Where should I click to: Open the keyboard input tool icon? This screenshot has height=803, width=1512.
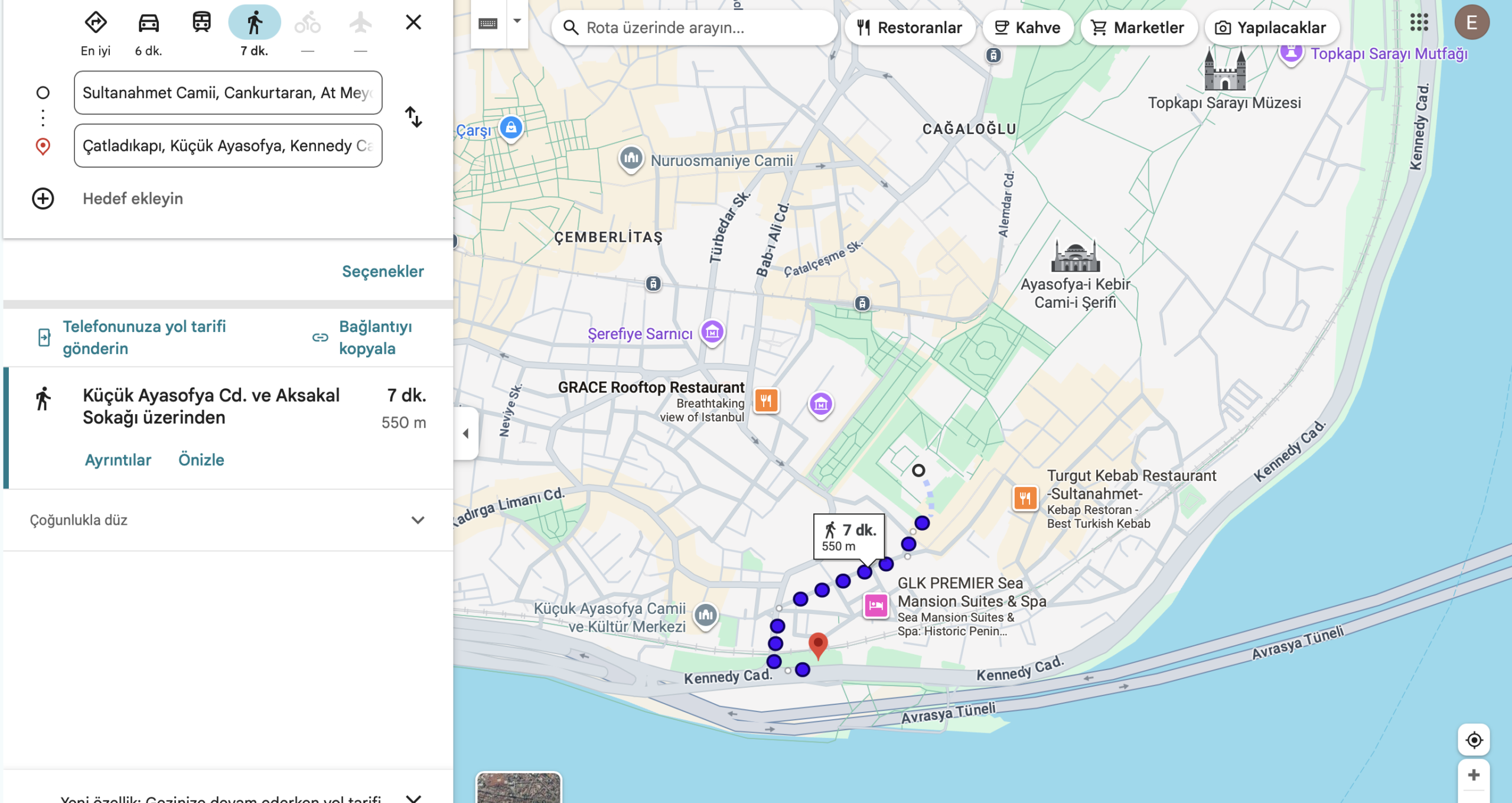pos(488,23)
